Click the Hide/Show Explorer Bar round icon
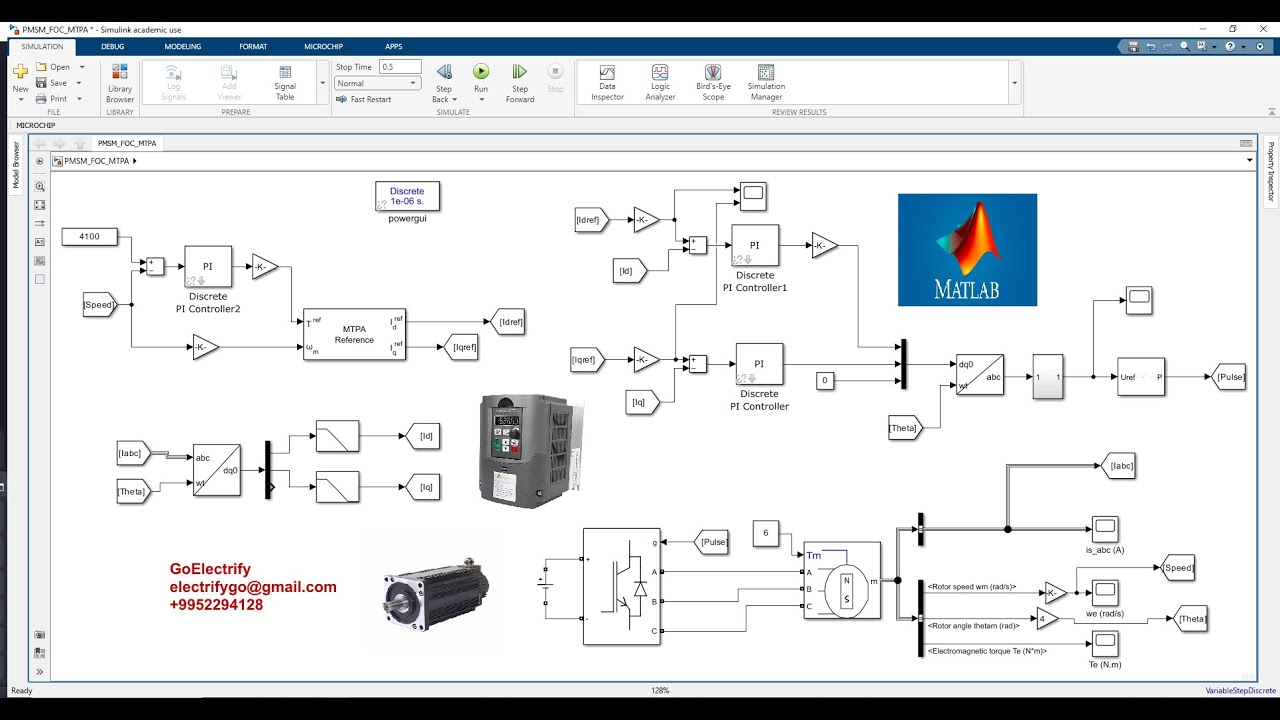This screenshot has width=1280, height=720. [40, 161]
